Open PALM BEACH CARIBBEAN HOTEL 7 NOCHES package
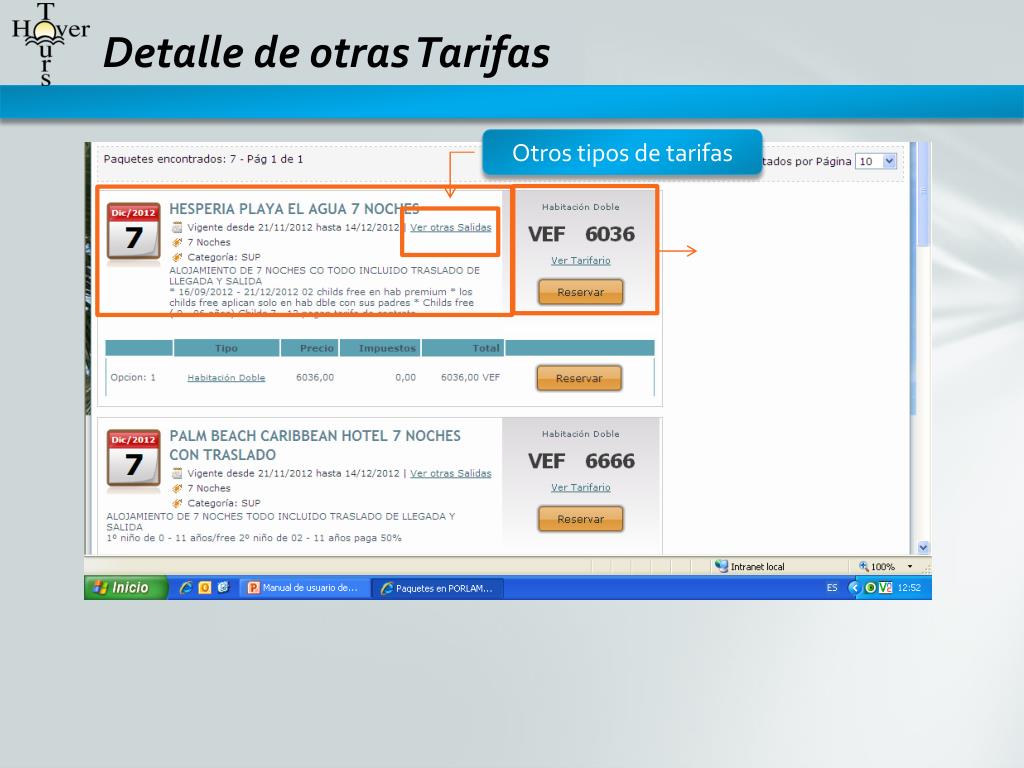Screen dimensions: 1024x768 pyautogui.click(x=315, y=445)
